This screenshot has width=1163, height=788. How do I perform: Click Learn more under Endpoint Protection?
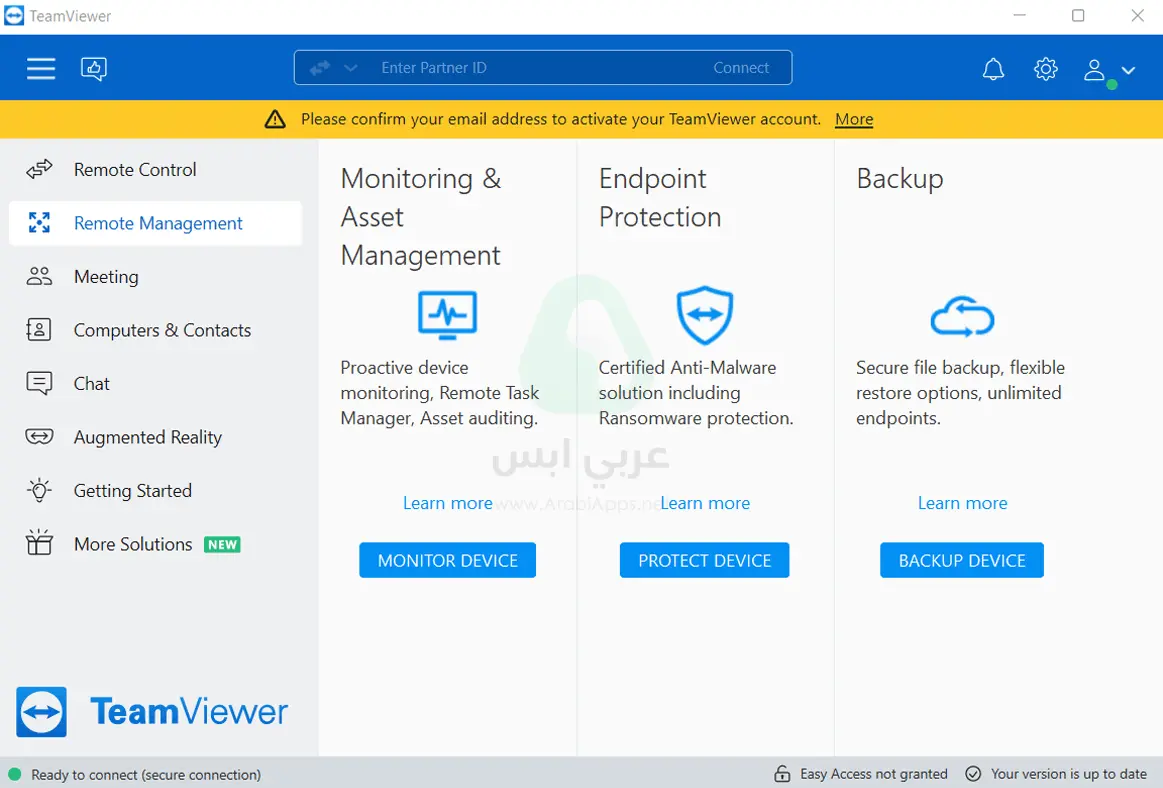coord(705,503)
